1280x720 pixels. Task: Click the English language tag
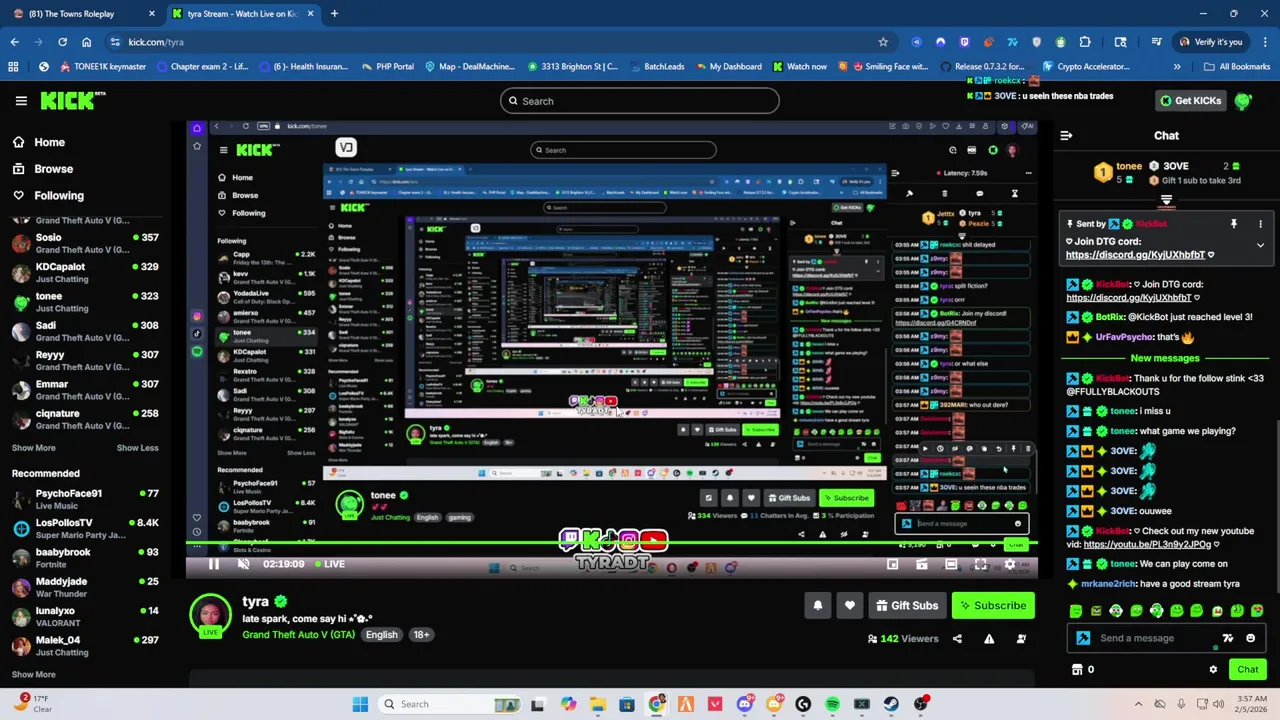(381, 635)
